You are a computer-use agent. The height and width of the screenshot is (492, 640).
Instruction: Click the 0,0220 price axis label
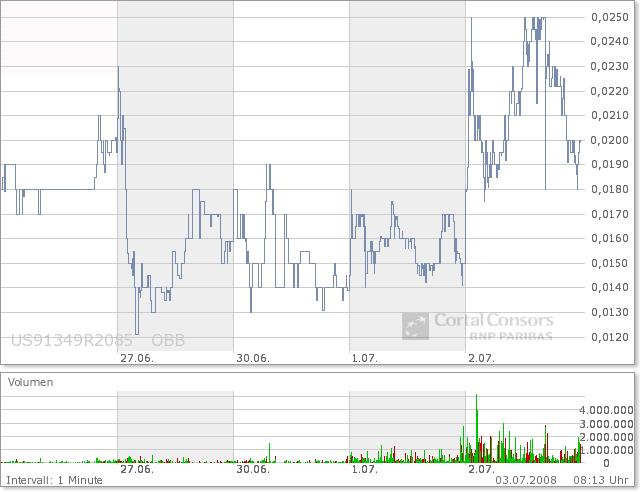click(610, 91)
